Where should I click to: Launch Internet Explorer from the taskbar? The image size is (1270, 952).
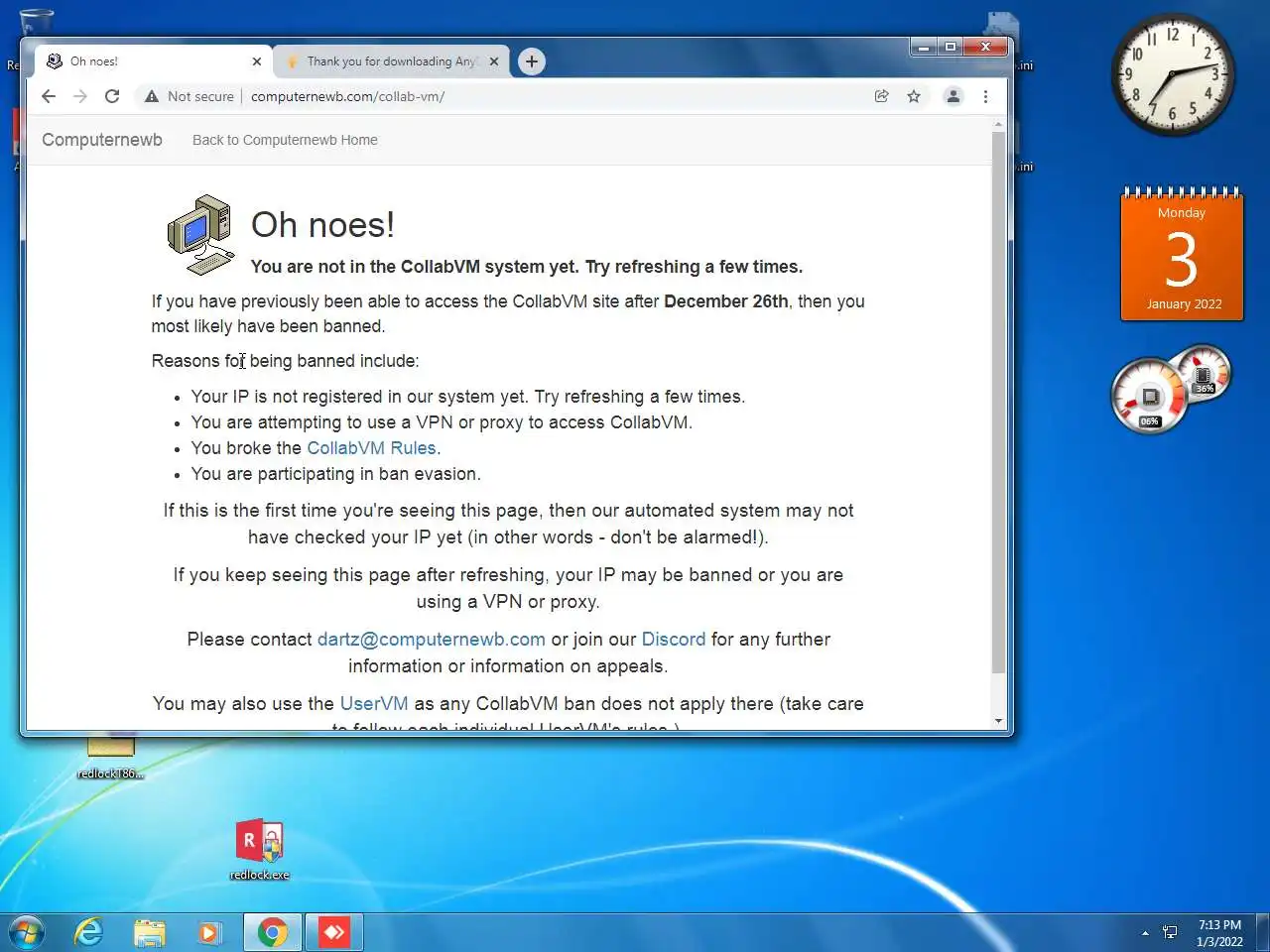pos(88,932)
